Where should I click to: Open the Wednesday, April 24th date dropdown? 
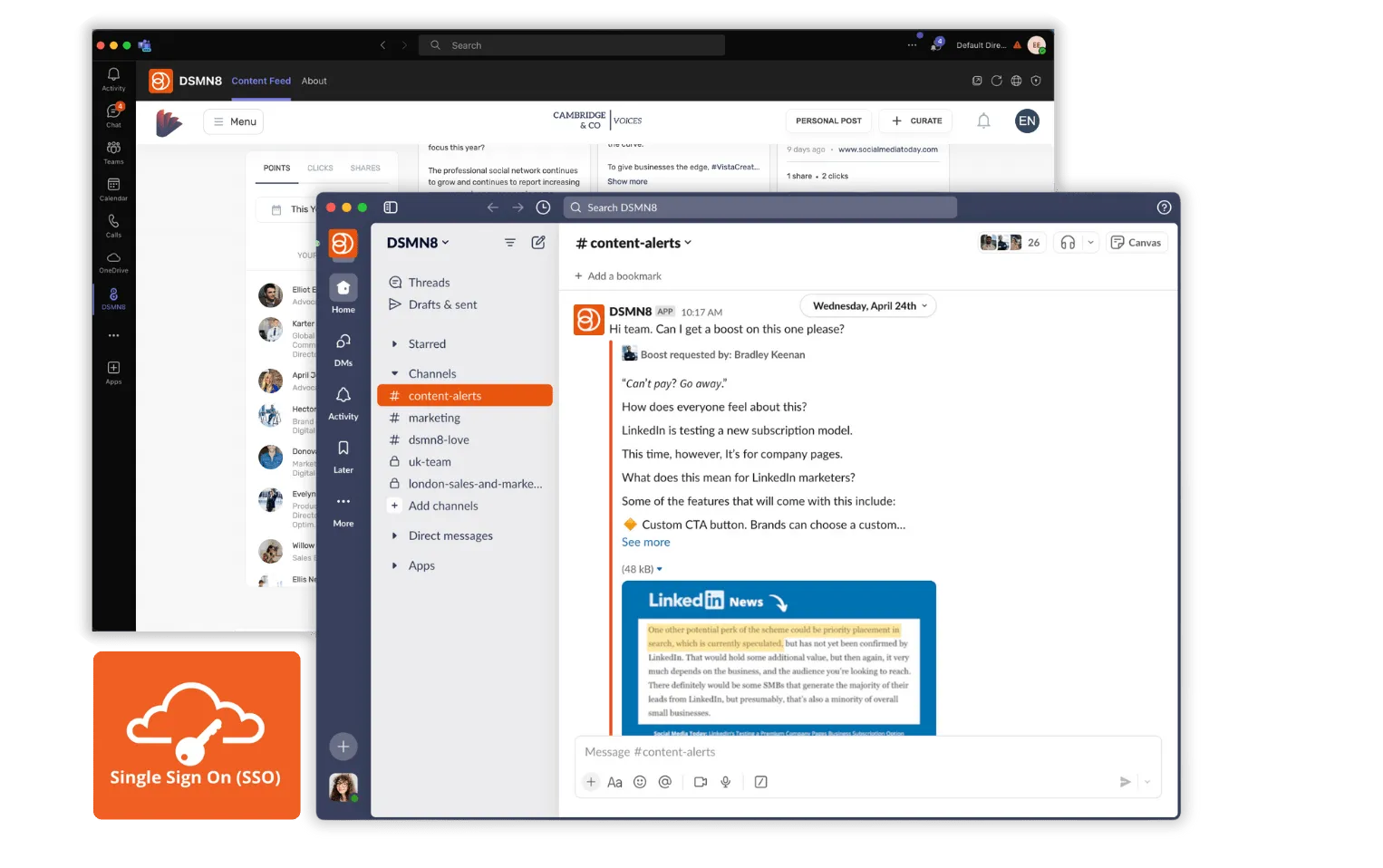(868, 306)
